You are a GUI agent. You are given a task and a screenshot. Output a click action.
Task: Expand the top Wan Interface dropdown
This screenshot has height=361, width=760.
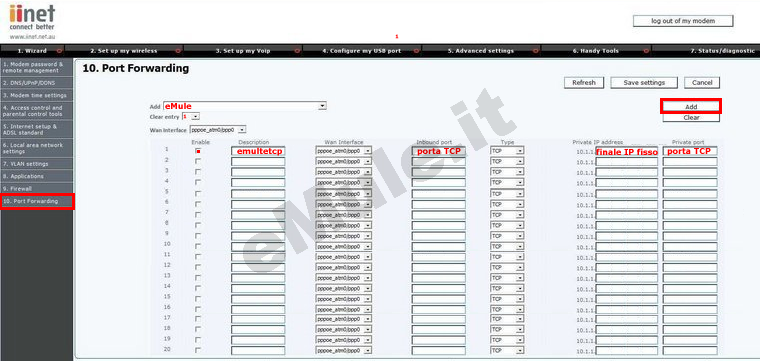pyautogui.click(x=218, y=130)
